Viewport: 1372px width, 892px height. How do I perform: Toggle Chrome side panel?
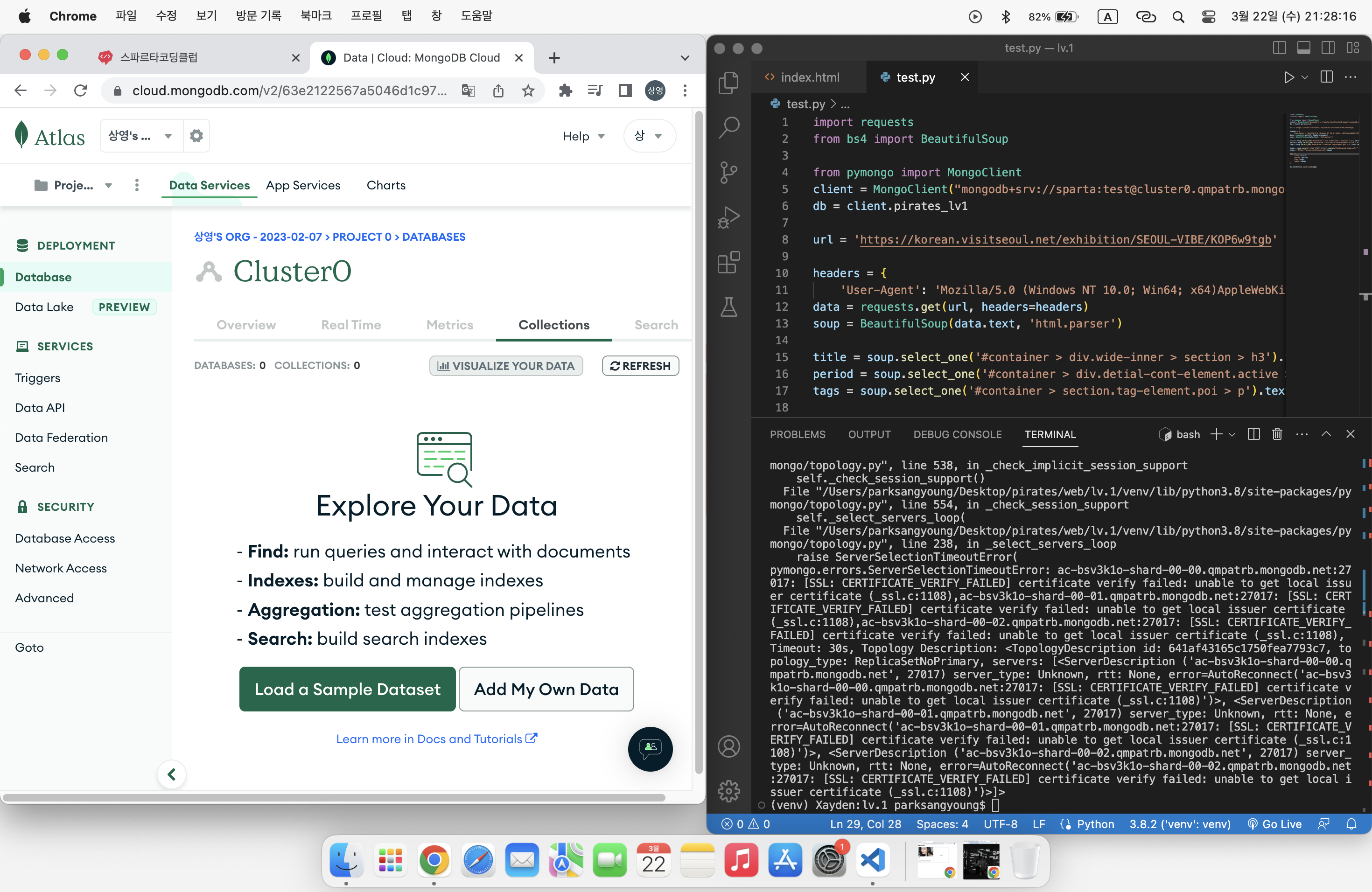pyautogui.click(x=625, y=91)
